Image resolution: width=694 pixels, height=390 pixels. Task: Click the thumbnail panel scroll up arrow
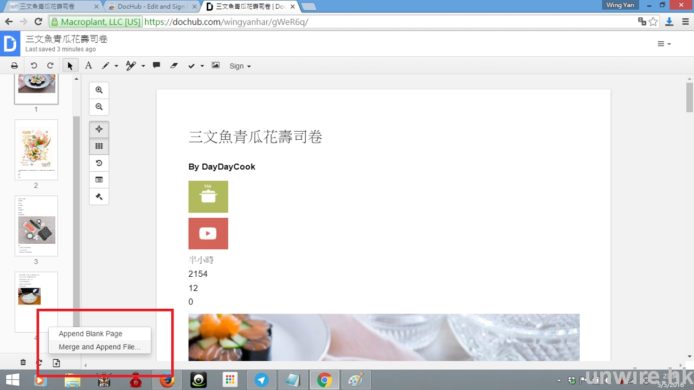pos(77,79)
